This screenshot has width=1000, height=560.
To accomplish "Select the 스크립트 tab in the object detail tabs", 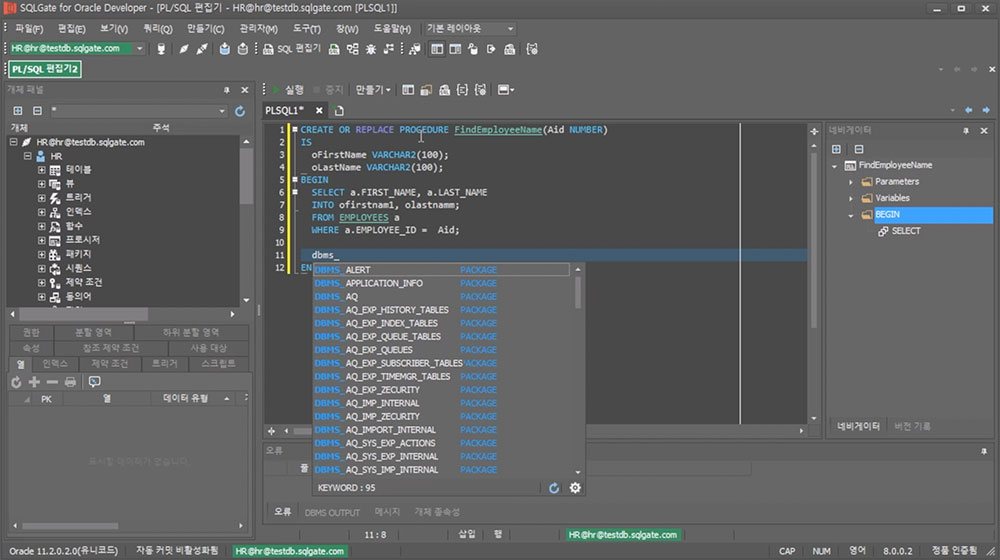I will coord(218,364).
